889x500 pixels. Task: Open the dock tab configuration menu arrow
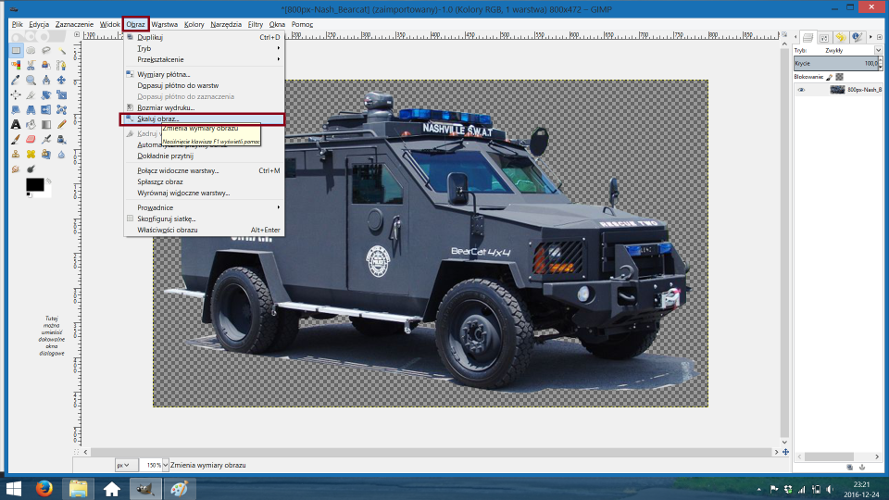pyautogui.click(x=879, y=37)
